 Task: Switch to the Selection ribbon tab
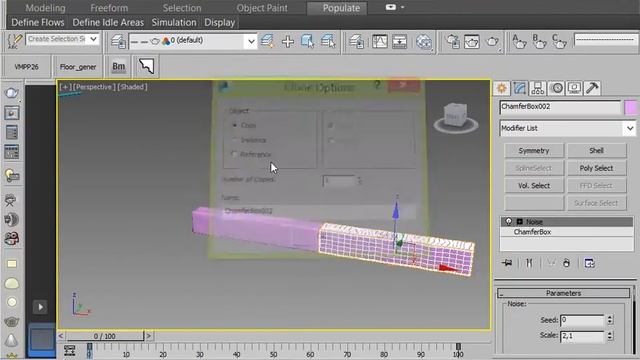tap(182, 8)
